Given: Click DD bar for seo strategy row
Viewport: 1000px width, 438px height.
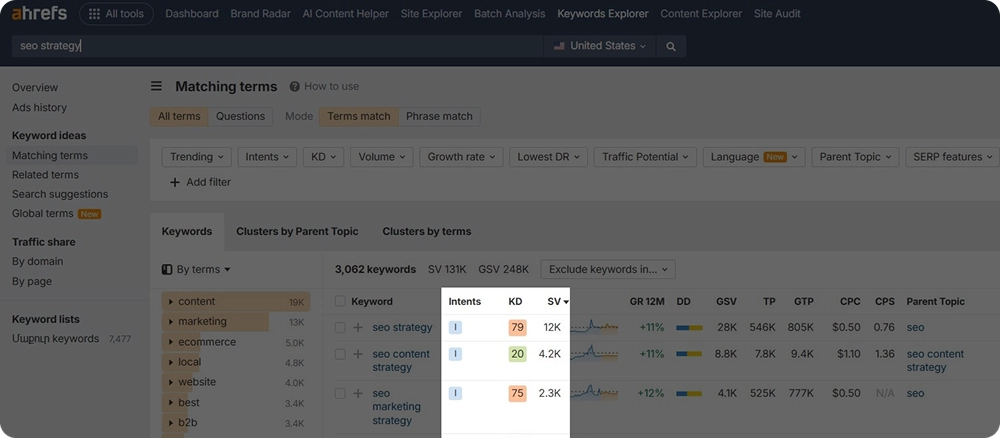Looking at the screenshot, I should tap(689, 328).
